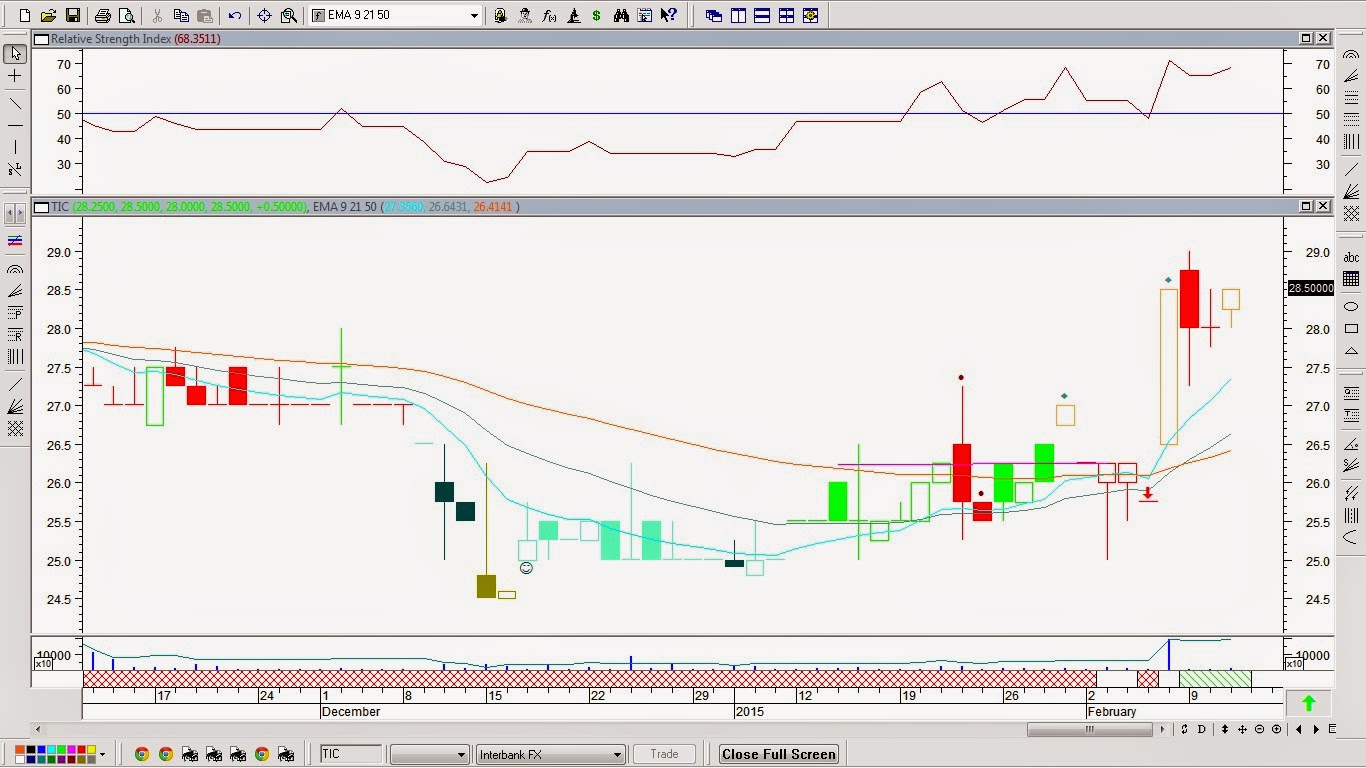Select the tile horizontally window layout icon

pos(762,15)
